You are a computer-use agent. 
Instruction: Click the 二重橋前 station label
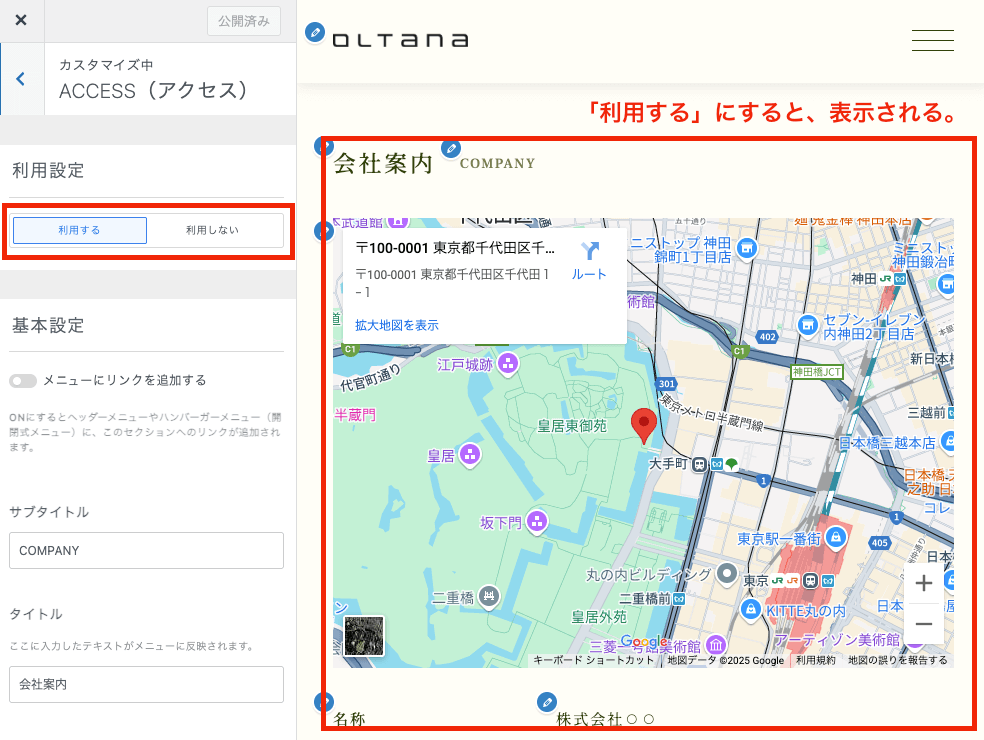(645, 599)
